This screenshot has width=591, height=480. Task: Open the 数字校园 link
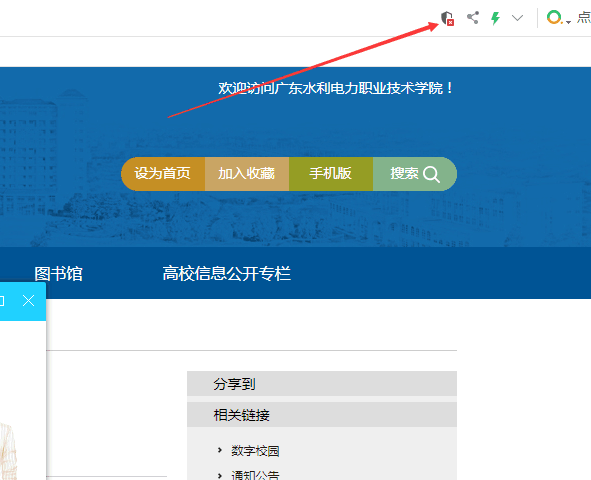tap(255, 451)
